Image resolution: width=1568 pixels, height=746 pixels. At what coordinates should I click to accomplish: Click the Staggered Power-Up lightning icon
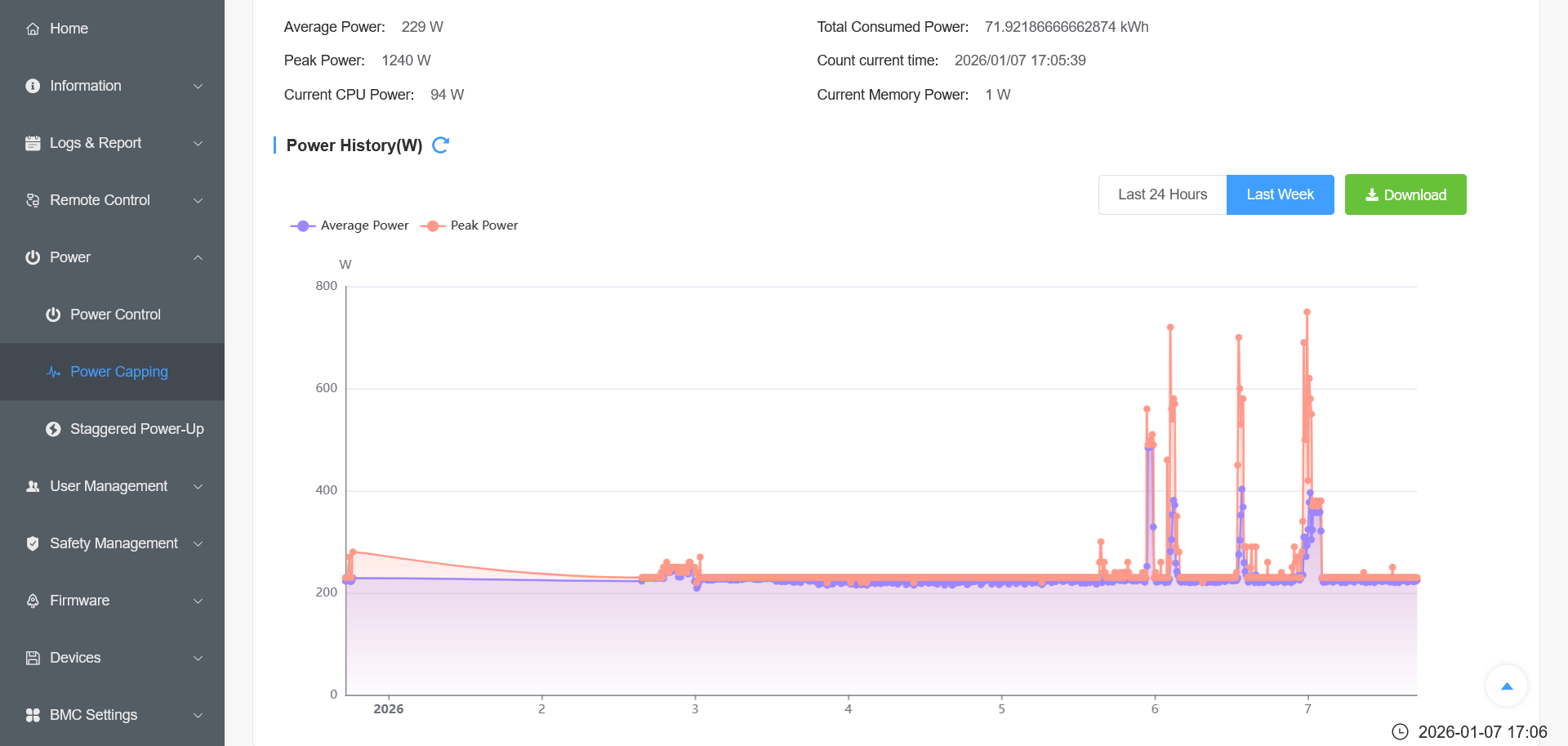[x=53, y=429]
